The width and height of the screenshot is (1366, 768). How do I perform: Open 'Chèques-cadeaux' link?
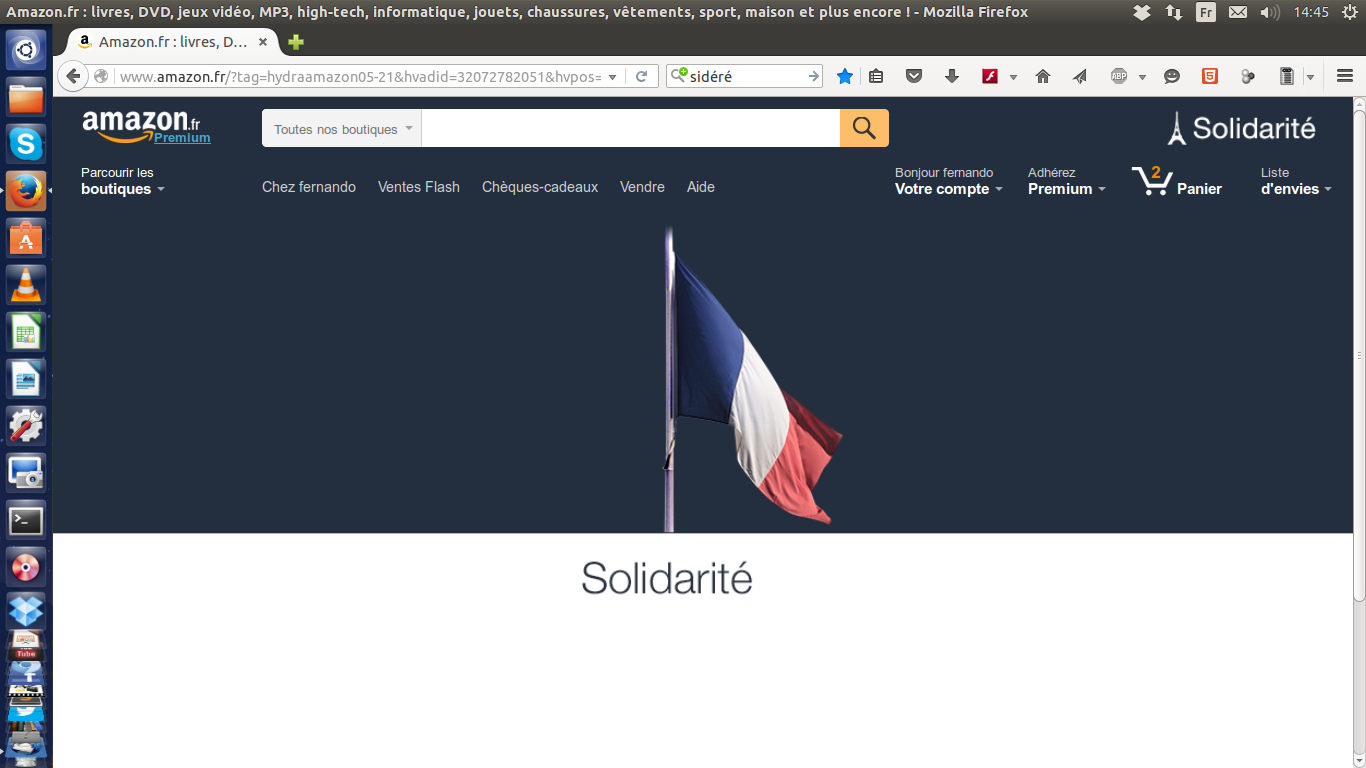tap(540, 187)
